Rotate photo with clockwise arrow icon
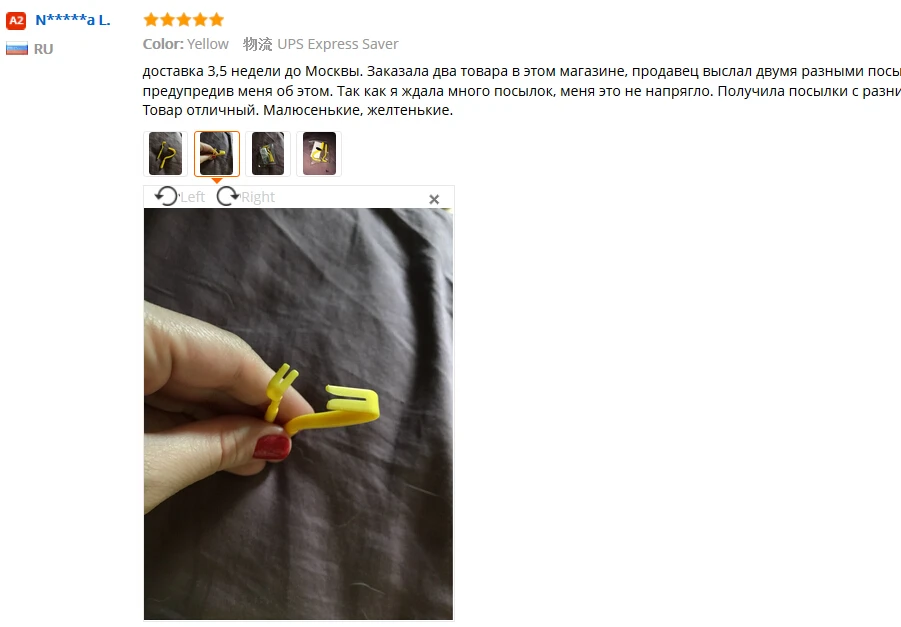The width and height of the screenshot is (901, 627). click(228, 197)
